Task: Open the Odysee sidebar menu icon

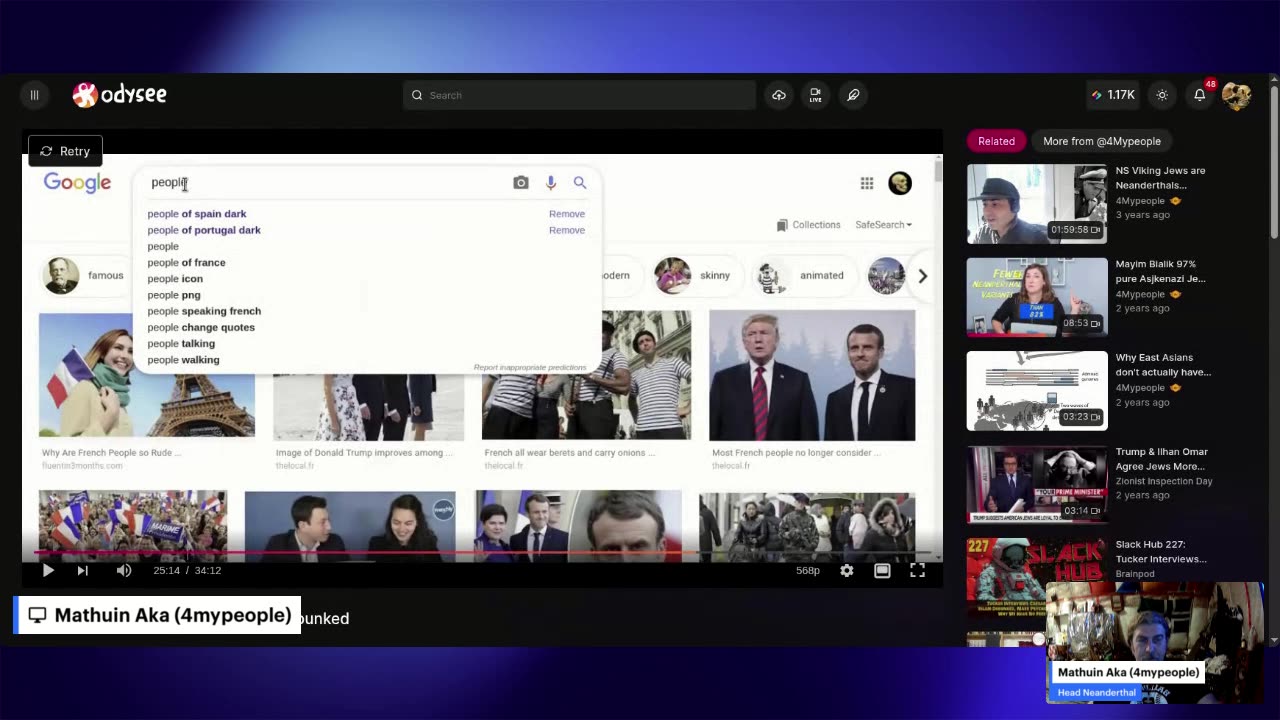Action: tap(34, 95)
